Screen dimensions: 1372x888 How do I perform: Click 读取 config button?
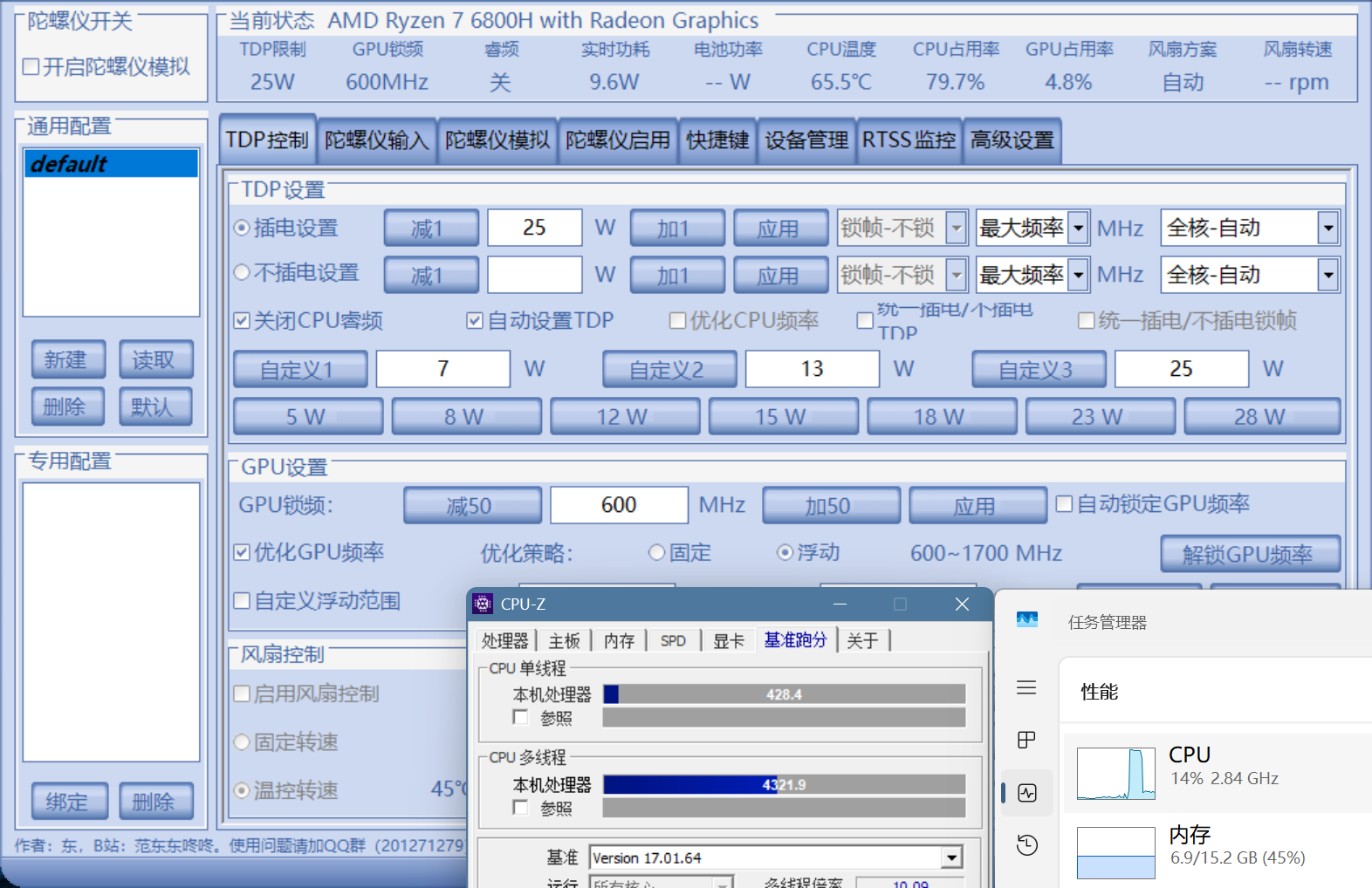click(155, 359)
